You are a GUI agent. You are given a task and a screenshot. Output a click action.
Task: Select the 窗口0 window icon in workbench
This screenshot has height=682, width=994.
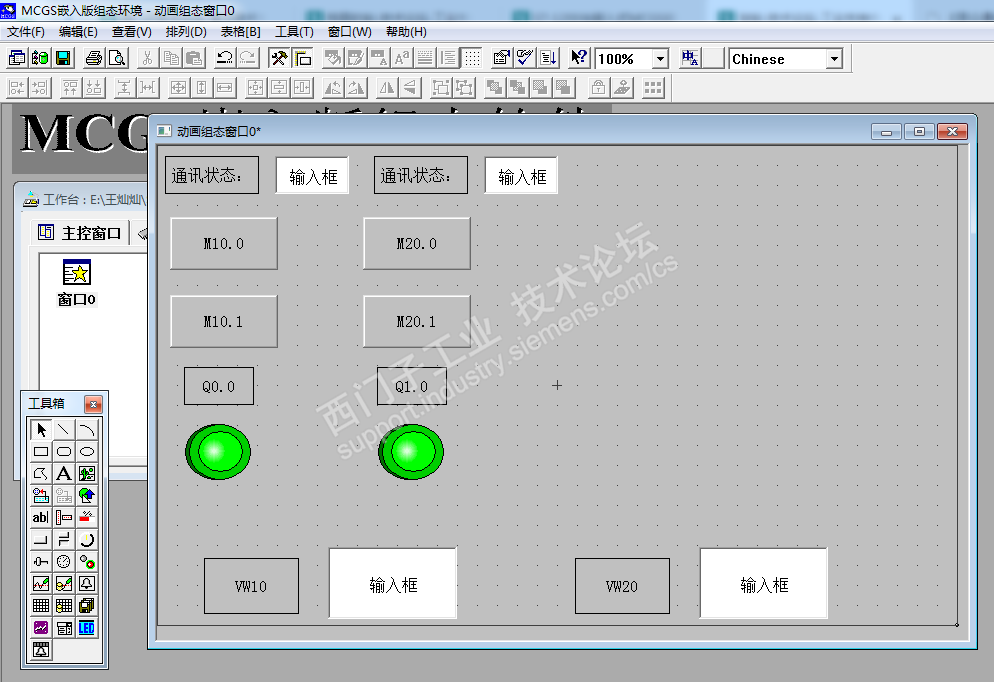point(77,283)
